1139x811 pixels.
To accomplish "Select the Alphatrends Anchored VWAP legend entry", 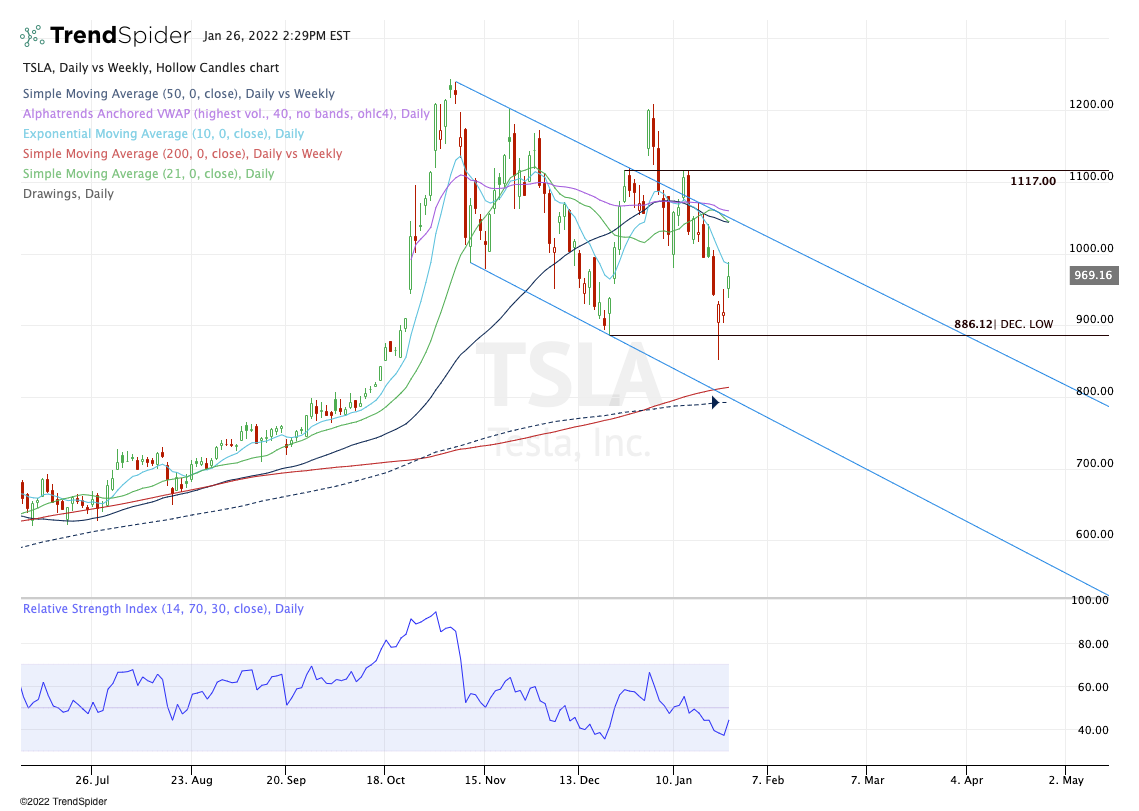I will point(226,113).
